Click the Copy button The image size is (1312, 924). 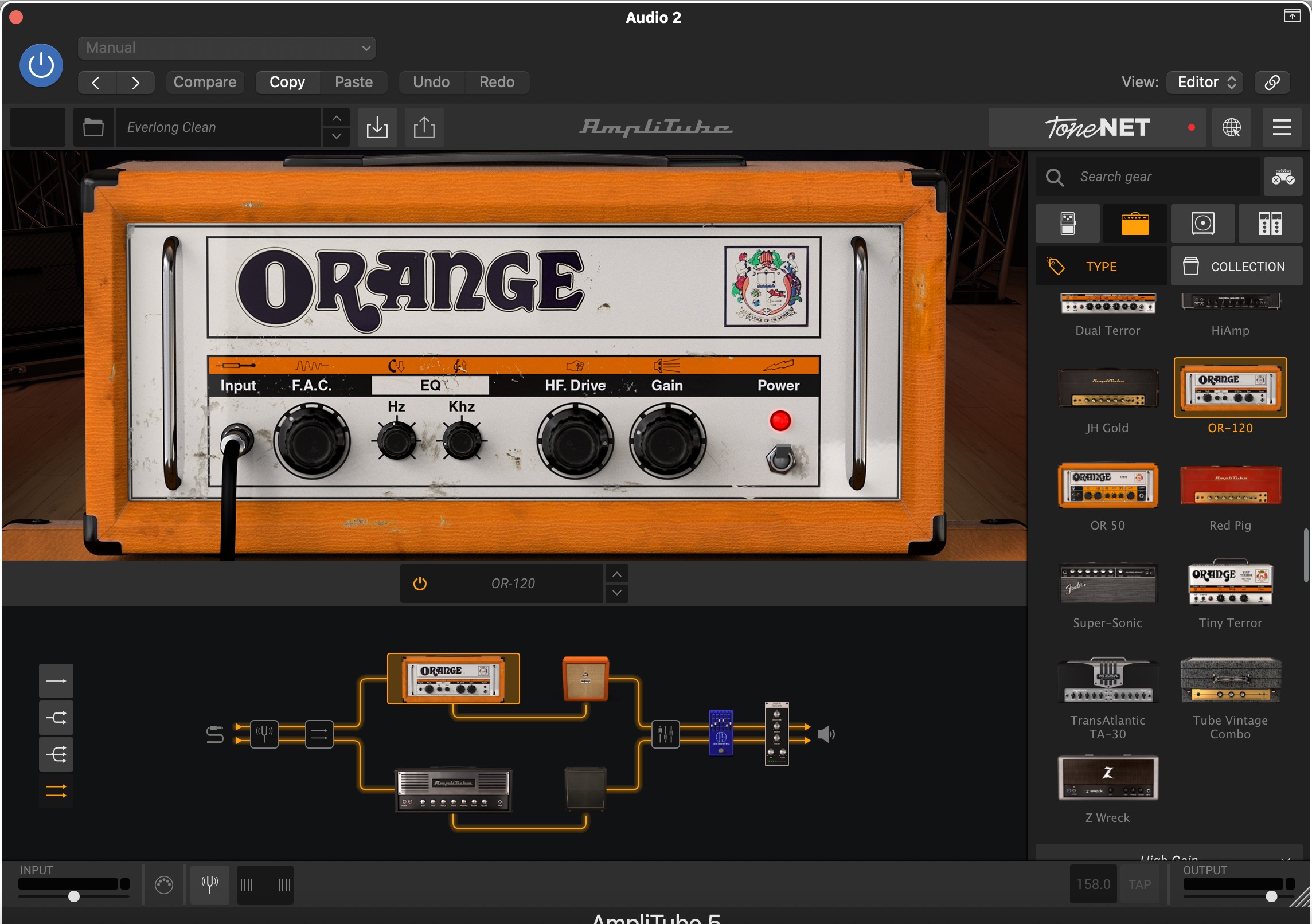click(287, 83)
